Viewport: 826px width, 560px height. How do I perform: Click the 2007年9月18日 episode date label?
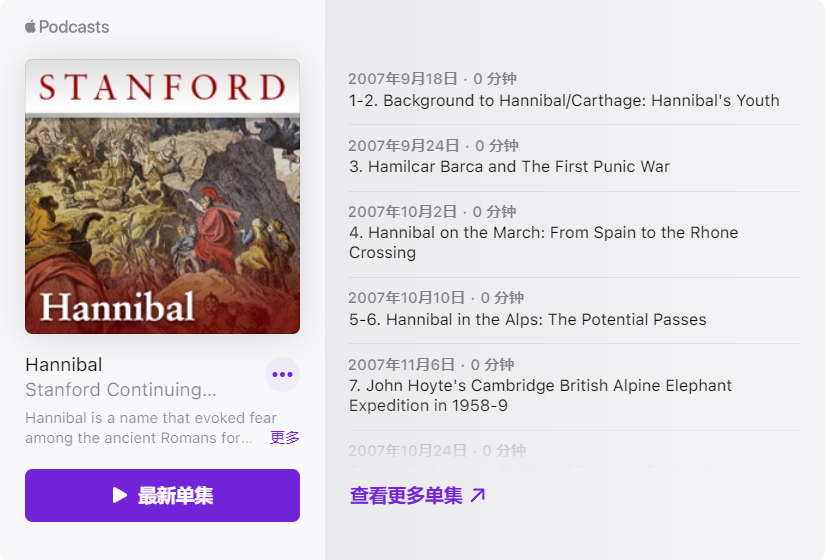pos(402,79)
